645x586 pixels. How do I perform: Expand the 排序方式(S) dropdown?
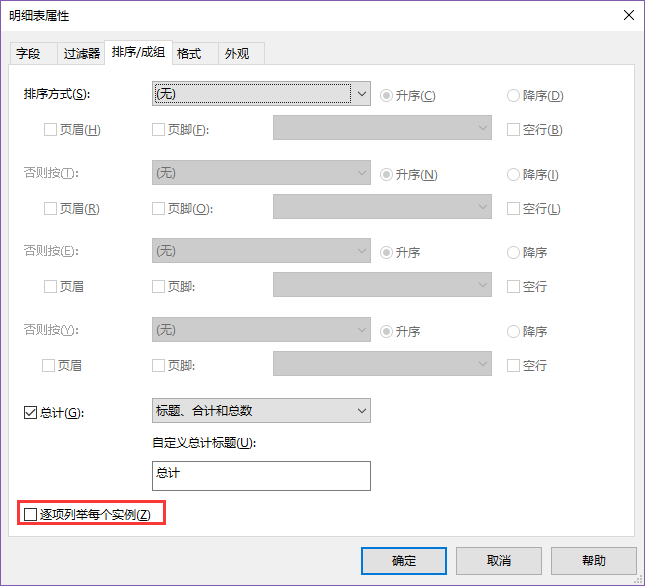click(x=261, y=94)
